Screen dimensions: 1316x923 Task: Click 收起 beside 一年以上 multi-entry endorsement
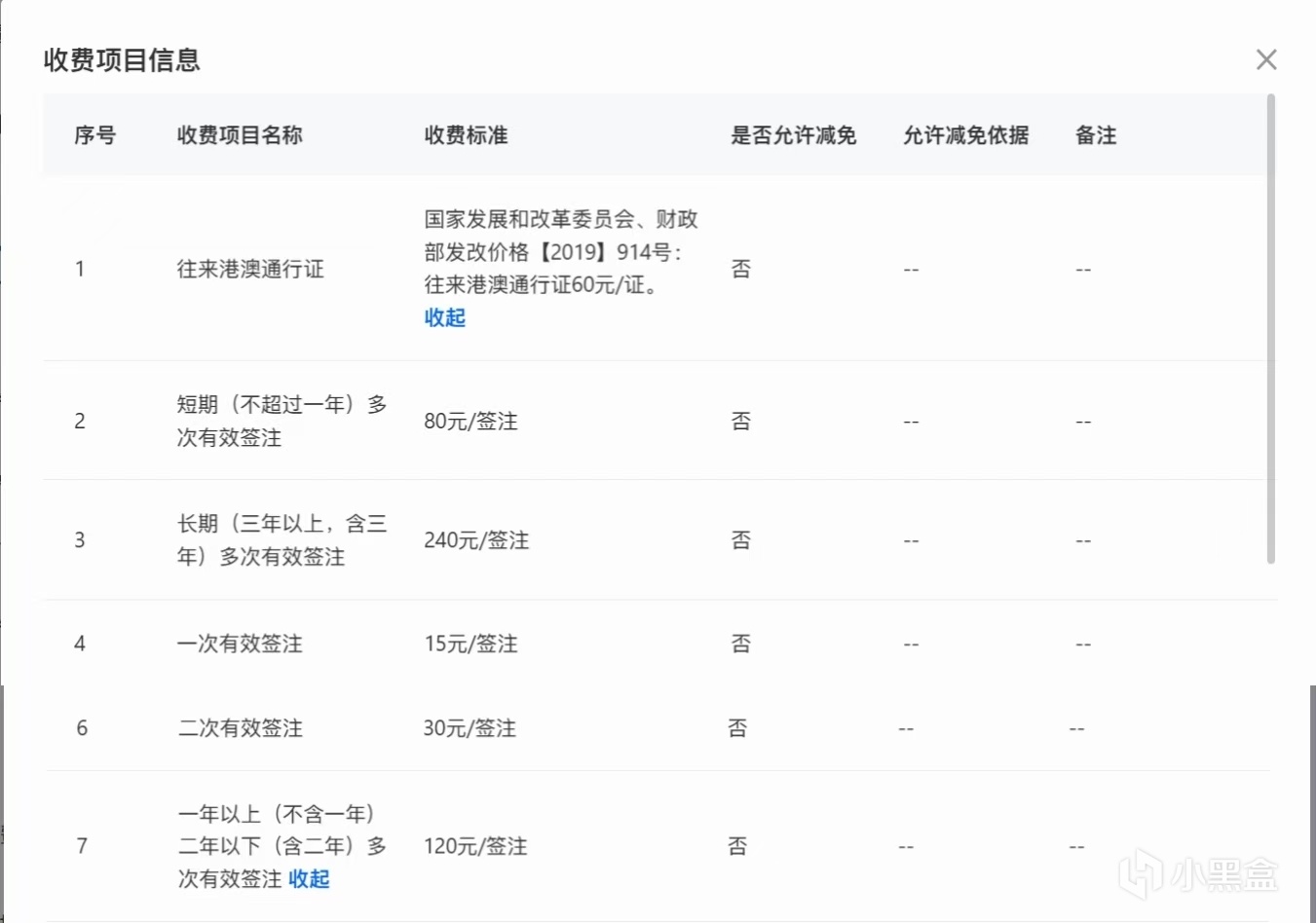[309, 879]
